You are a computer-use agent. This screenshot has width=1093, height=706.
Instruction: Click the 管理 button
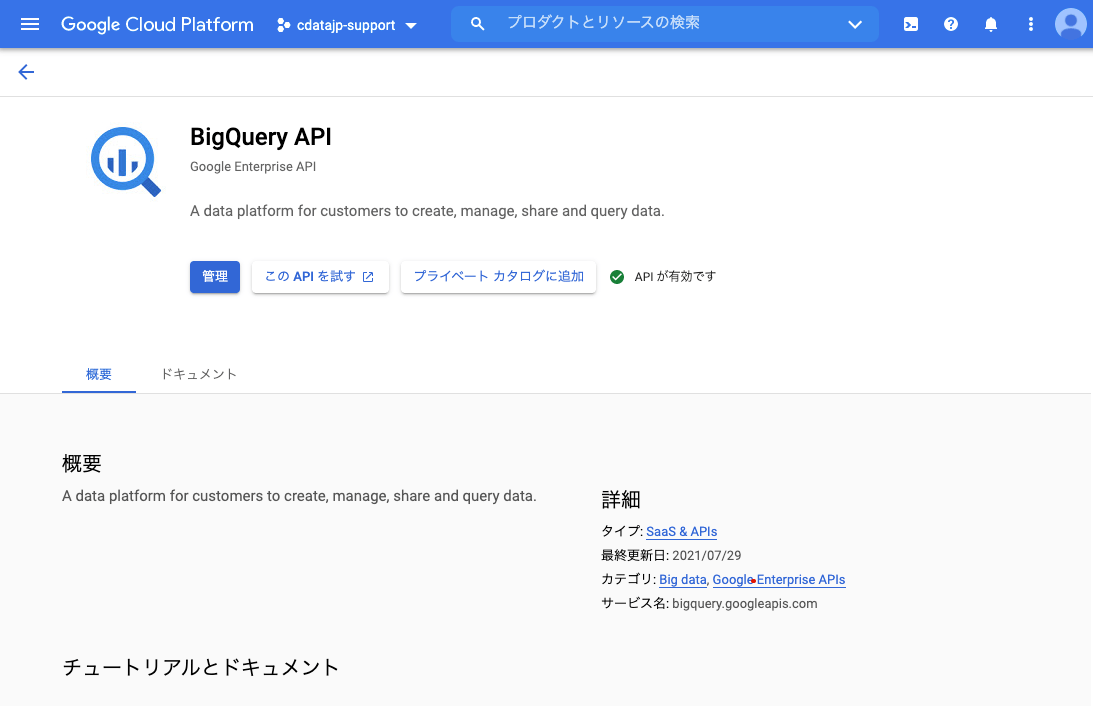215,277
